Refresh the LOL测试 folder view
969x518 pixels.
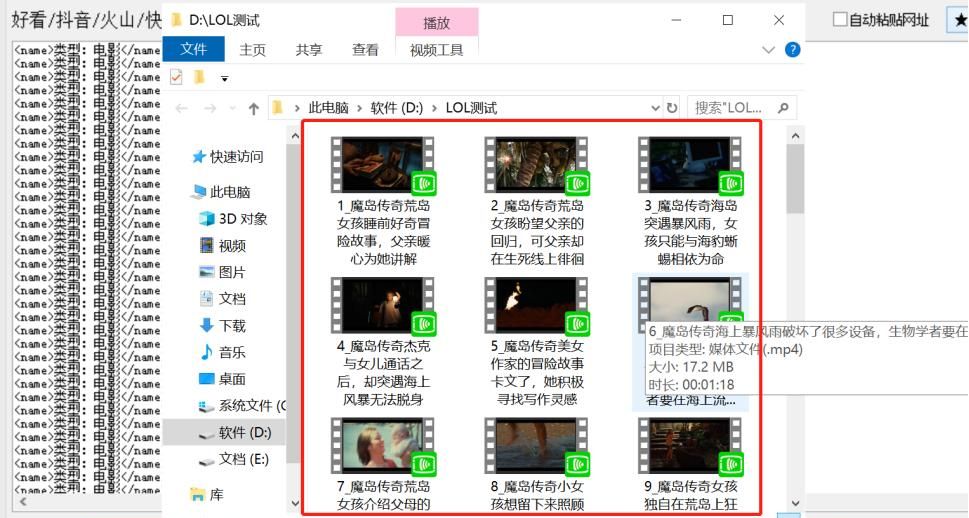[x=672, y=108]
